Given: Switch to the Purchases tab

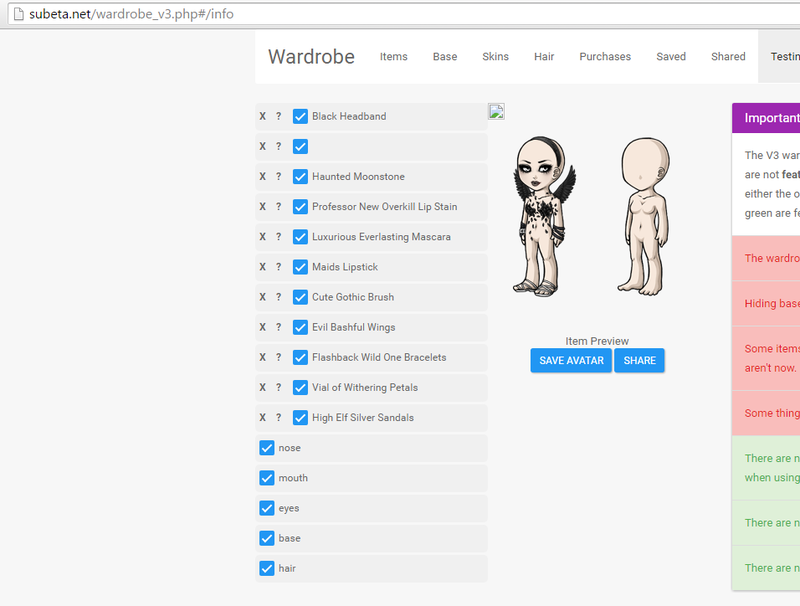Looking at the screenshot, I should pyautogui.click(x=605, y=57).
